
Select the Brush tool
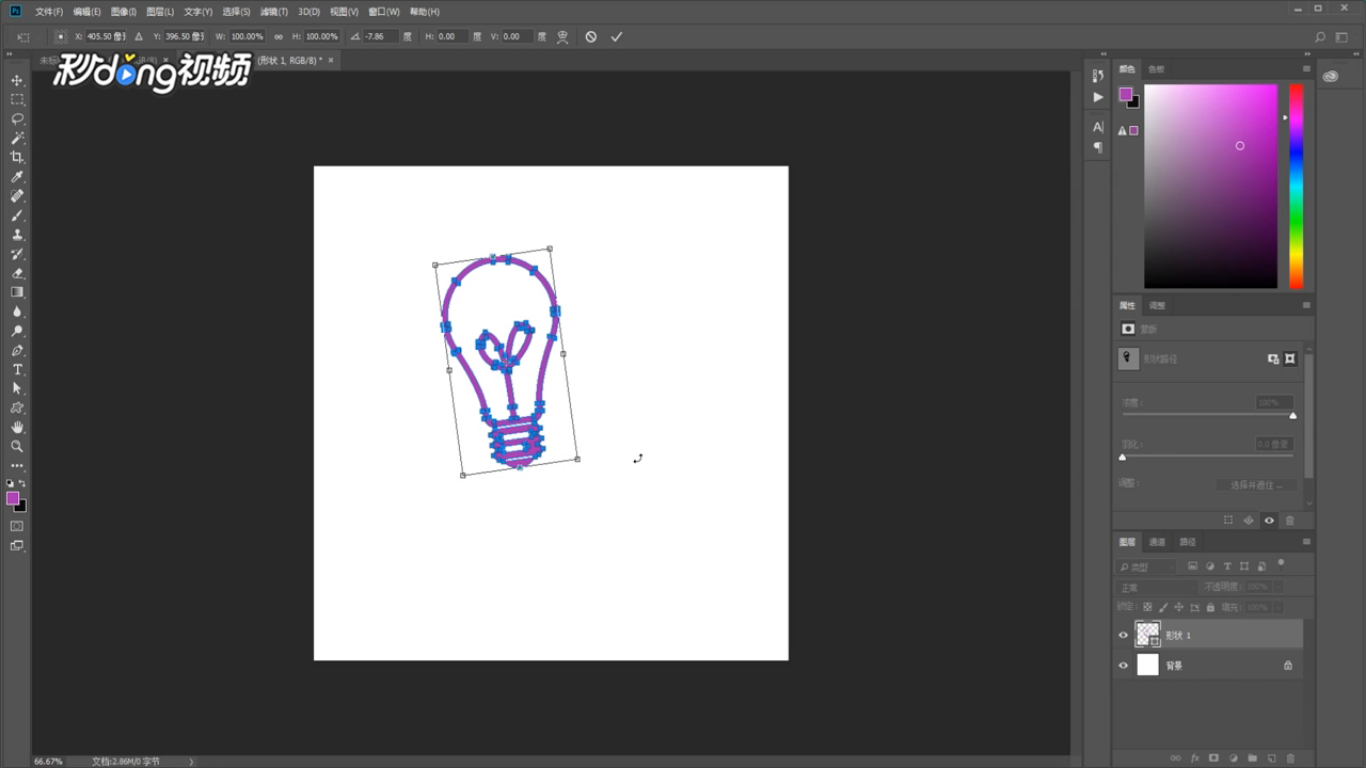click(17, 215)
